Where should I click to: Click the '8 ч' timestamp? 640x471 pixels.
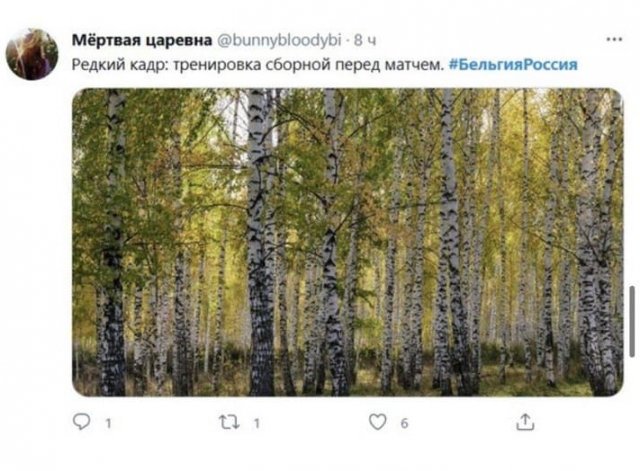pyautogui.click(x=365, y=40)
